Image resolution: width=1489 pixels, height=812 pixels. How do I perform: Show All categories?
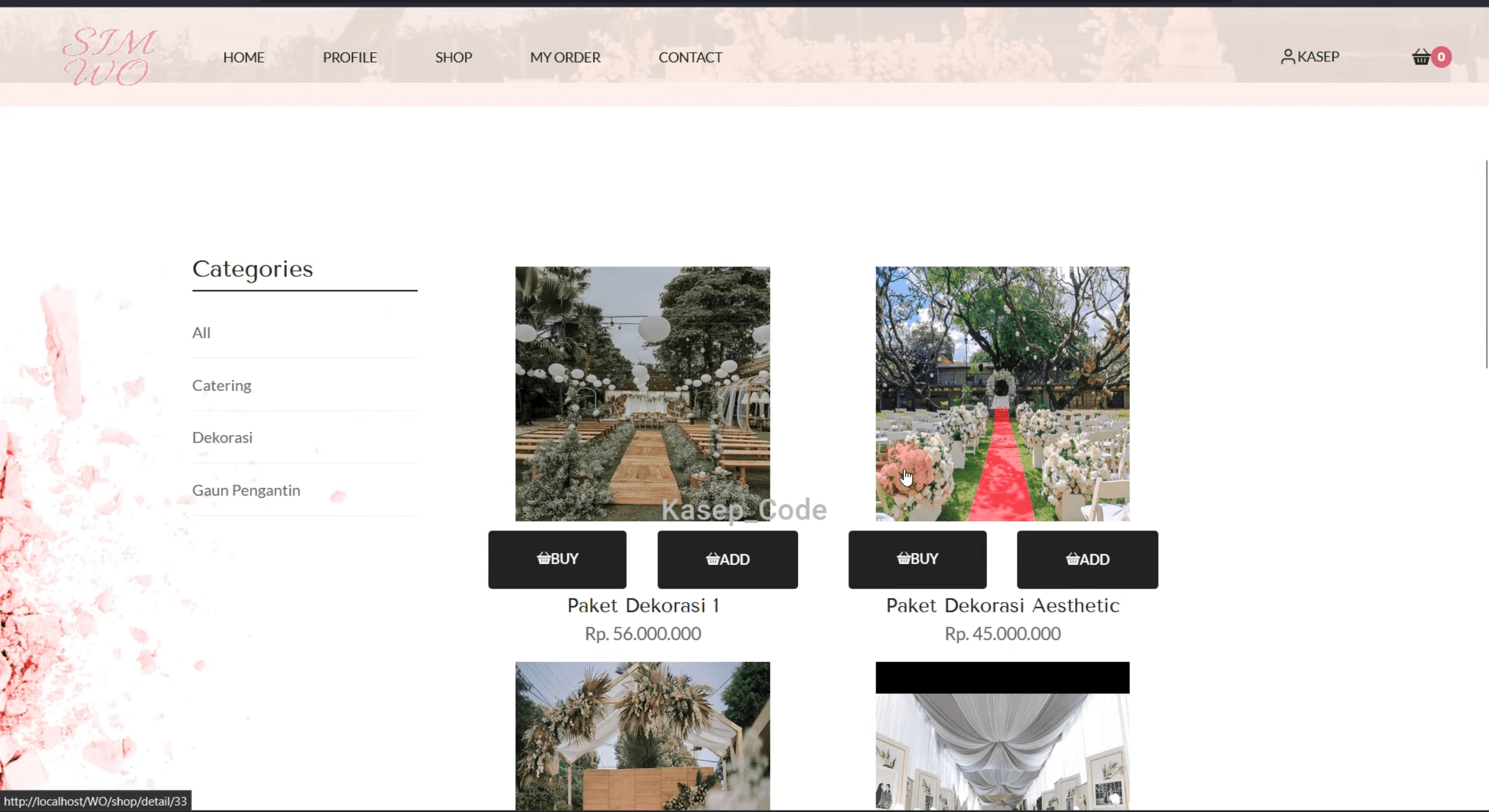pyautogui.click(x=201, y=333)
